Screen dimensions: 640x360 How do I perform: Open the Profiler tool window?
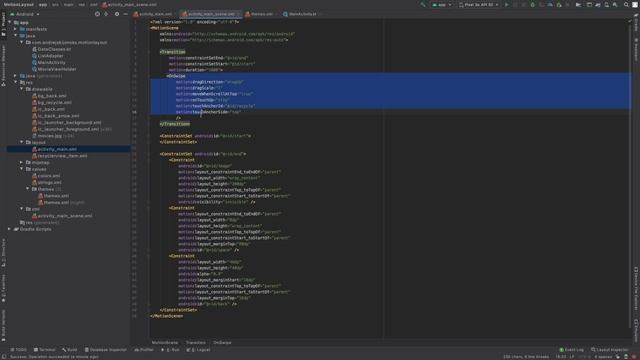coord(144,350)
